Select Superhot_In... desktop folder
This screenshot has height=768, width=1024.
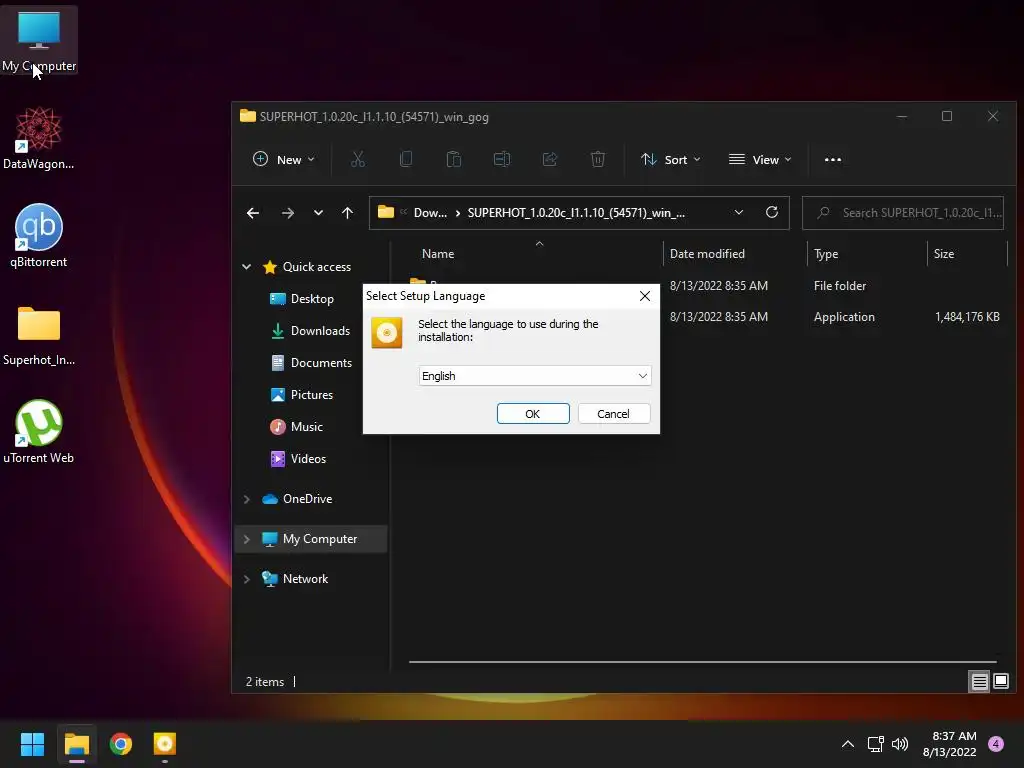point(39,334)
